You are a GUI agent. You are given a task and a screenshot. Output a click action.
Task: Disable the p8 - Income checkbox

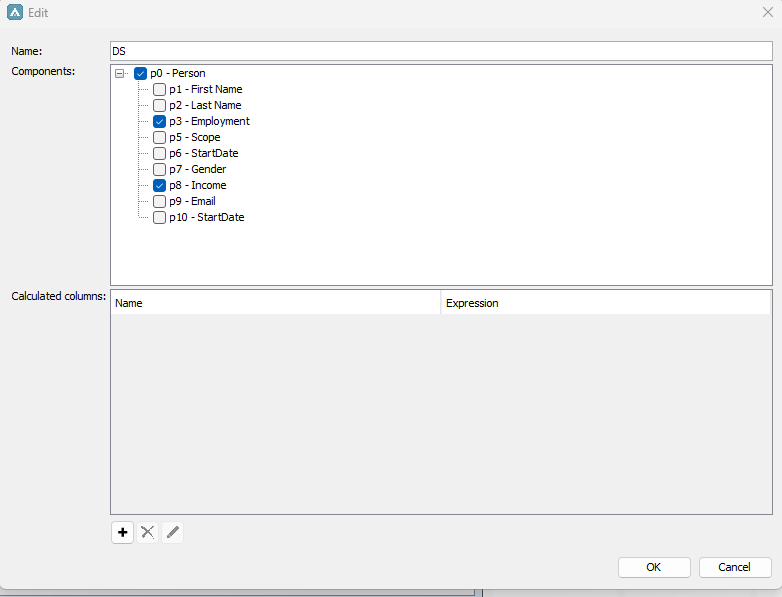pos(159,185)
